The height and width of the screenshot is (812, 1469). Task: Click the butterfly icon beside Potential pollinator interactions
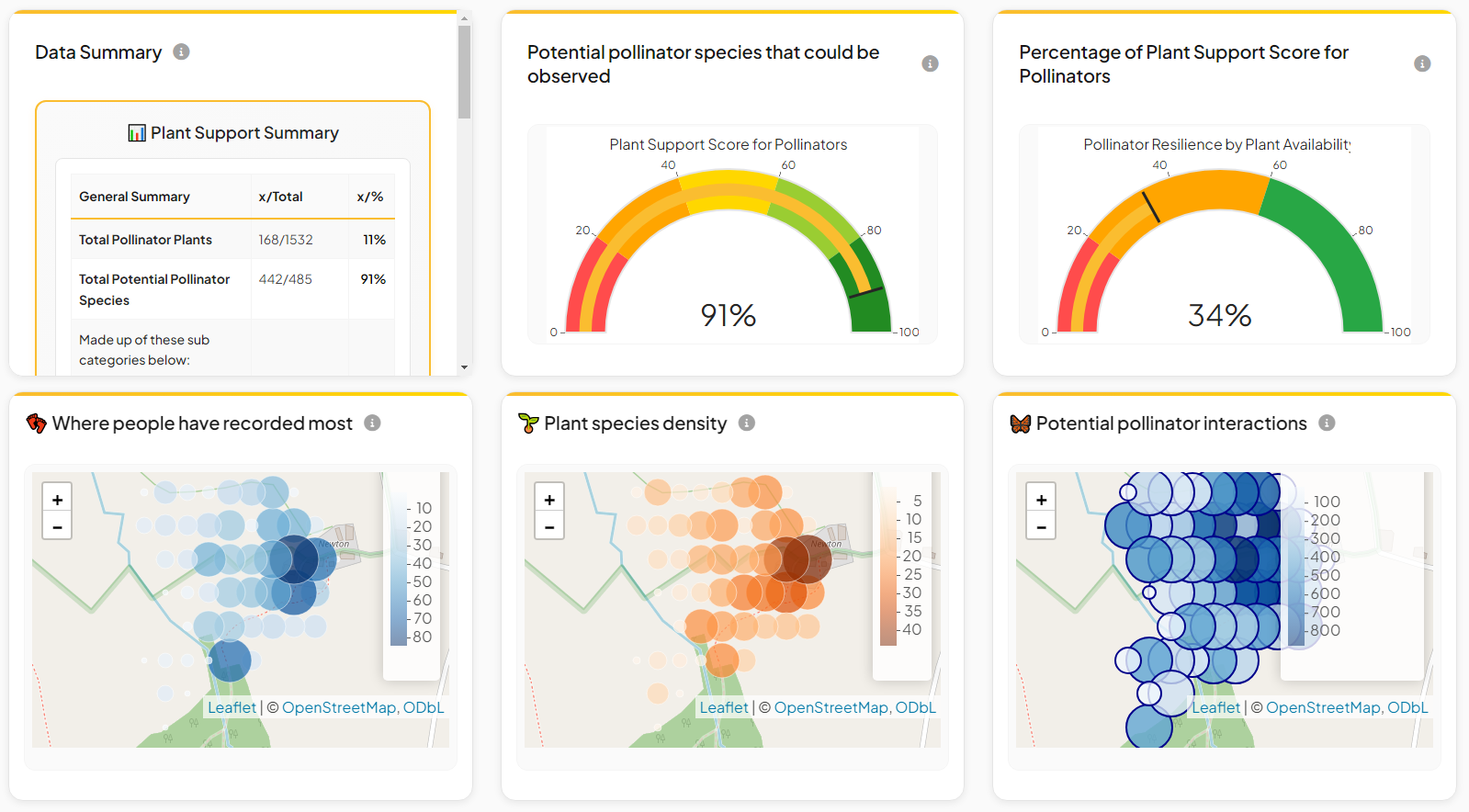click(1020, 423)
